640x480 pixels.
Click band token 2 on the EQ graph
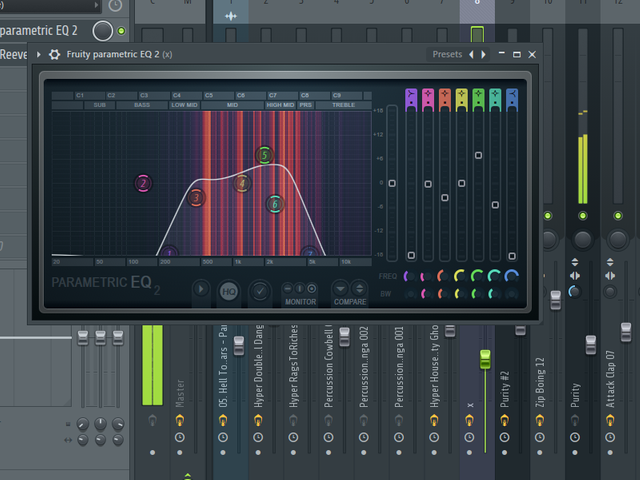click(x=143, y=184)
